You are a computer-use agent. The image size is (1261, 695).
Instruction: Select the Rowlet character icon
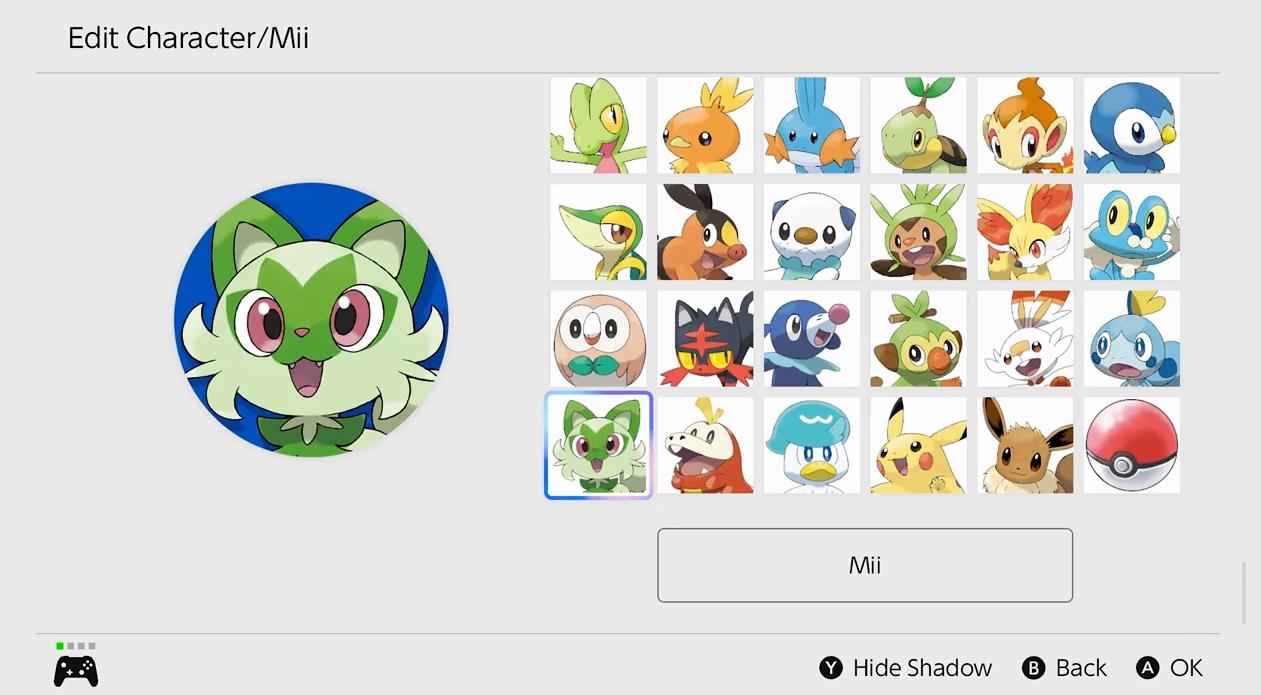click(x=598, y=339)
